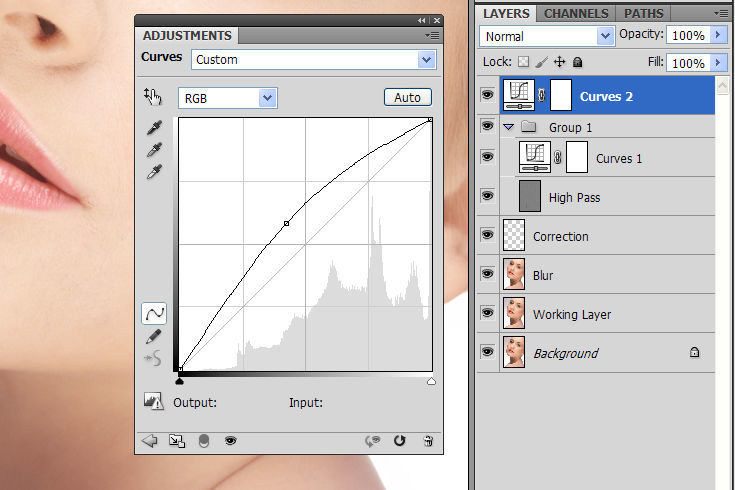Lock layer position icon
This screenshot has height=490, width=735.
tap(559, 62)
